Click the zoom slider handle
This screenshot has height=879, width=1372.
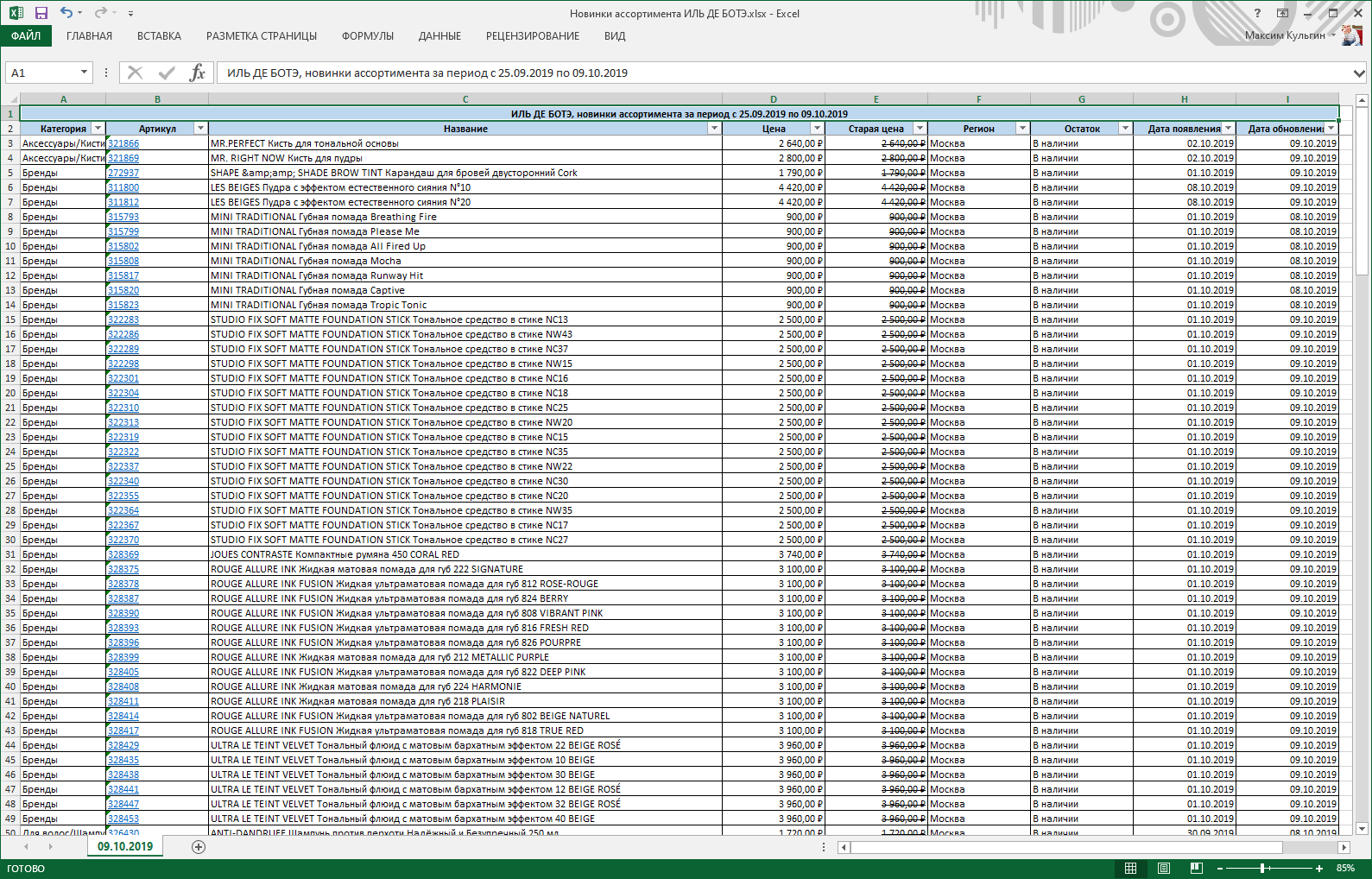tap(1263, 868)
